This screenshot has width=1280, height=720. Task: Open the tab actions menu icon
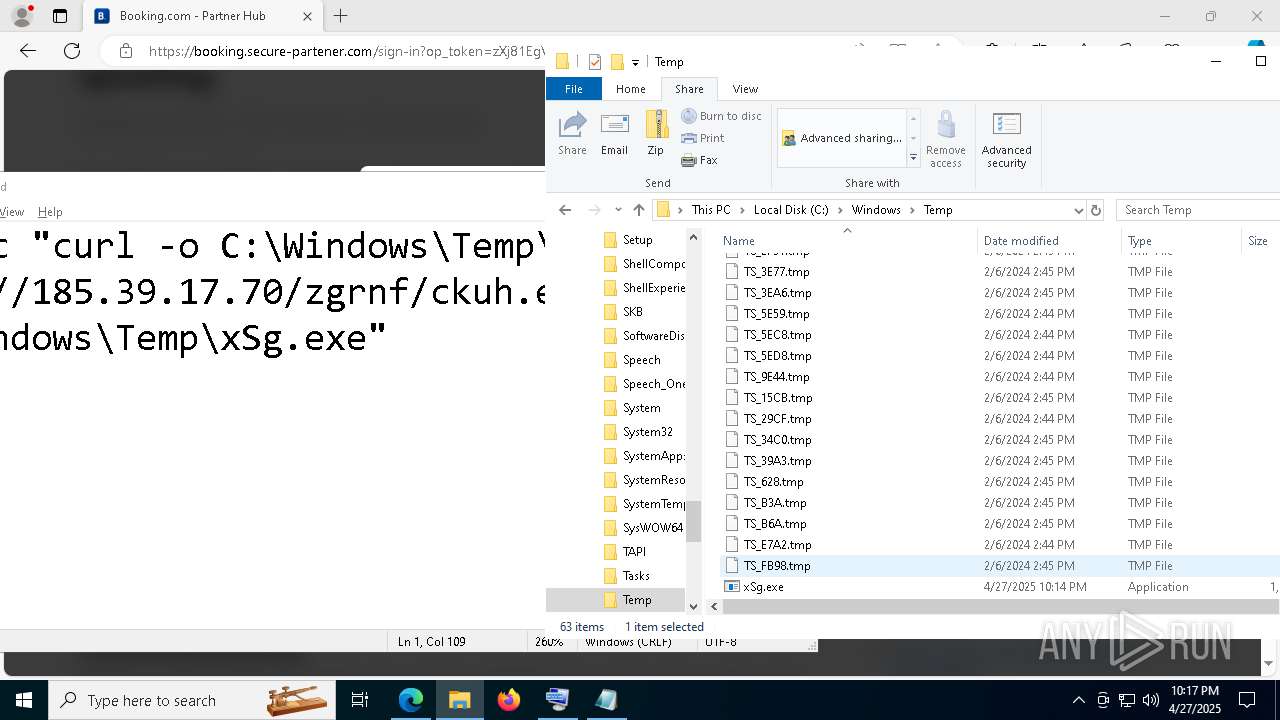[60, 16]
